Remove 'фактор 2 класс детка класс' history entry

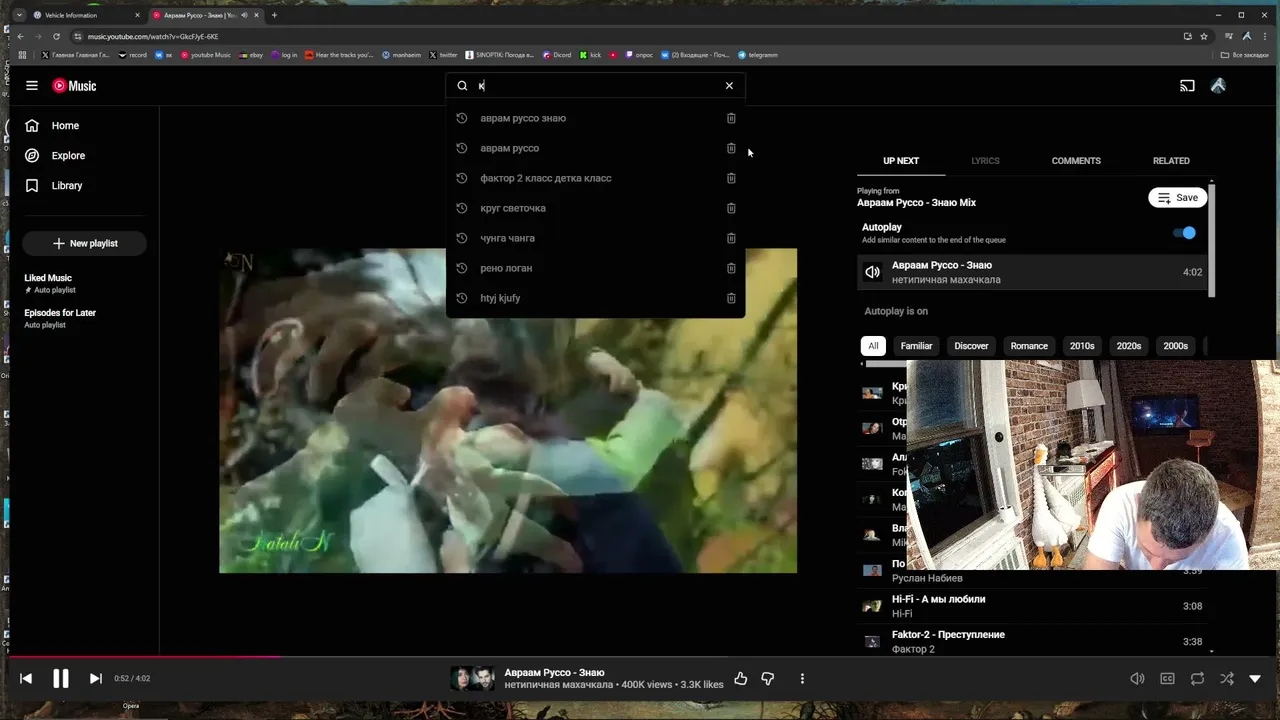pyautogui.click(x=731, y=178)
